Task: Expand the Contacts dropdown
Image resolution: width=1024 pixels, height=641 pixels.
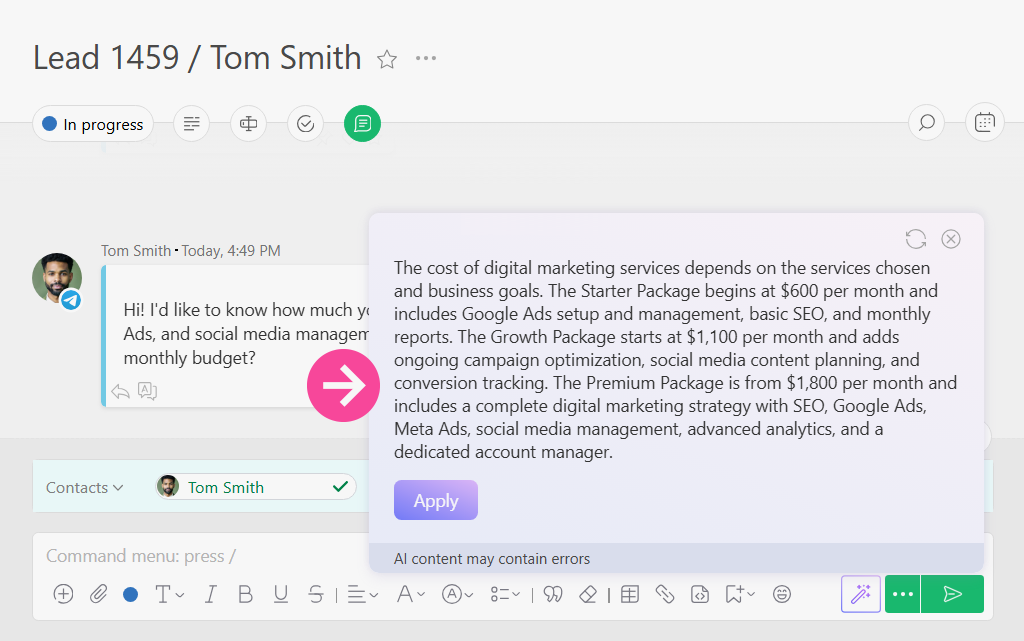Action: point(84,488)
